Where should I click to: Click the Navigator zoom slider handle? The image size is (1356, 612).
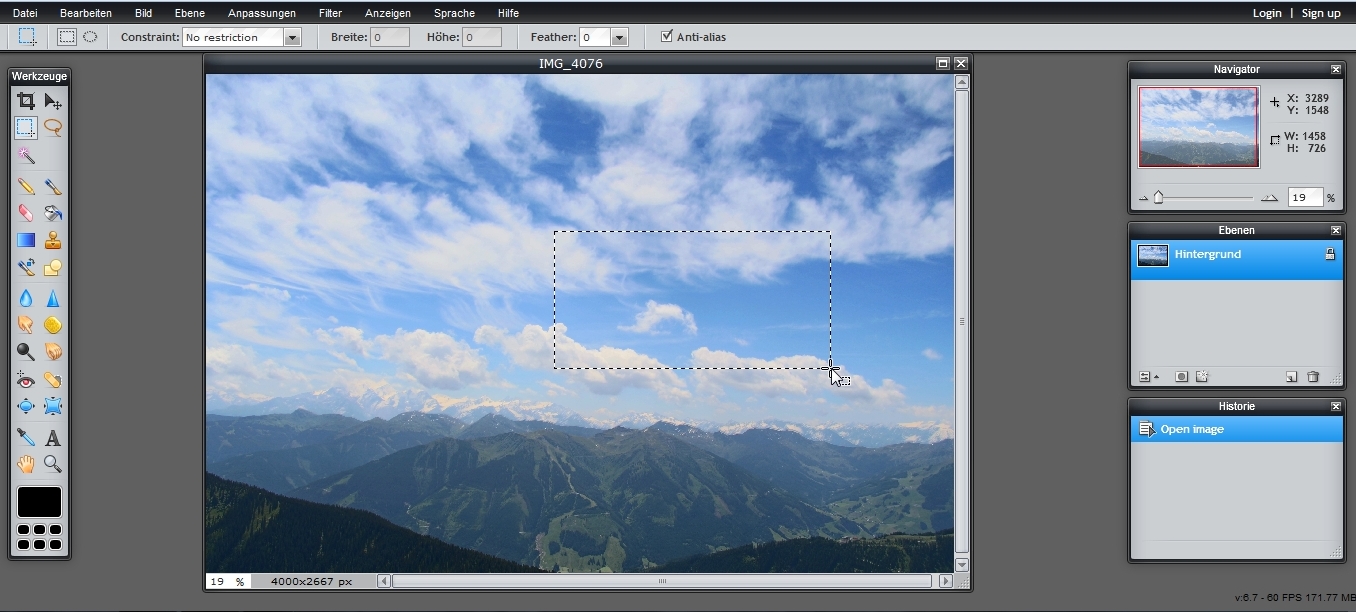pyautogui.click(x=1158, y=198)
